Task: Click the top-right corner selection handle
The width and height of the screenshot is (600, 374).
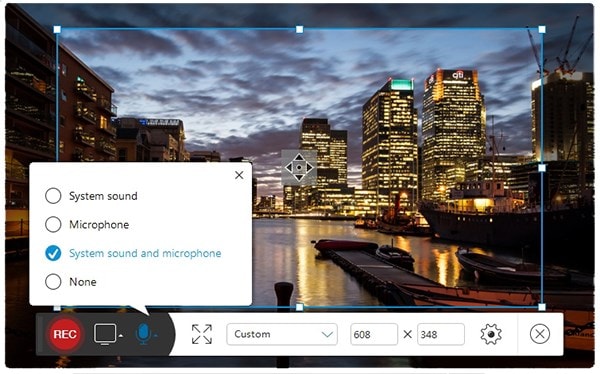Action: click(x=542, y=29)
